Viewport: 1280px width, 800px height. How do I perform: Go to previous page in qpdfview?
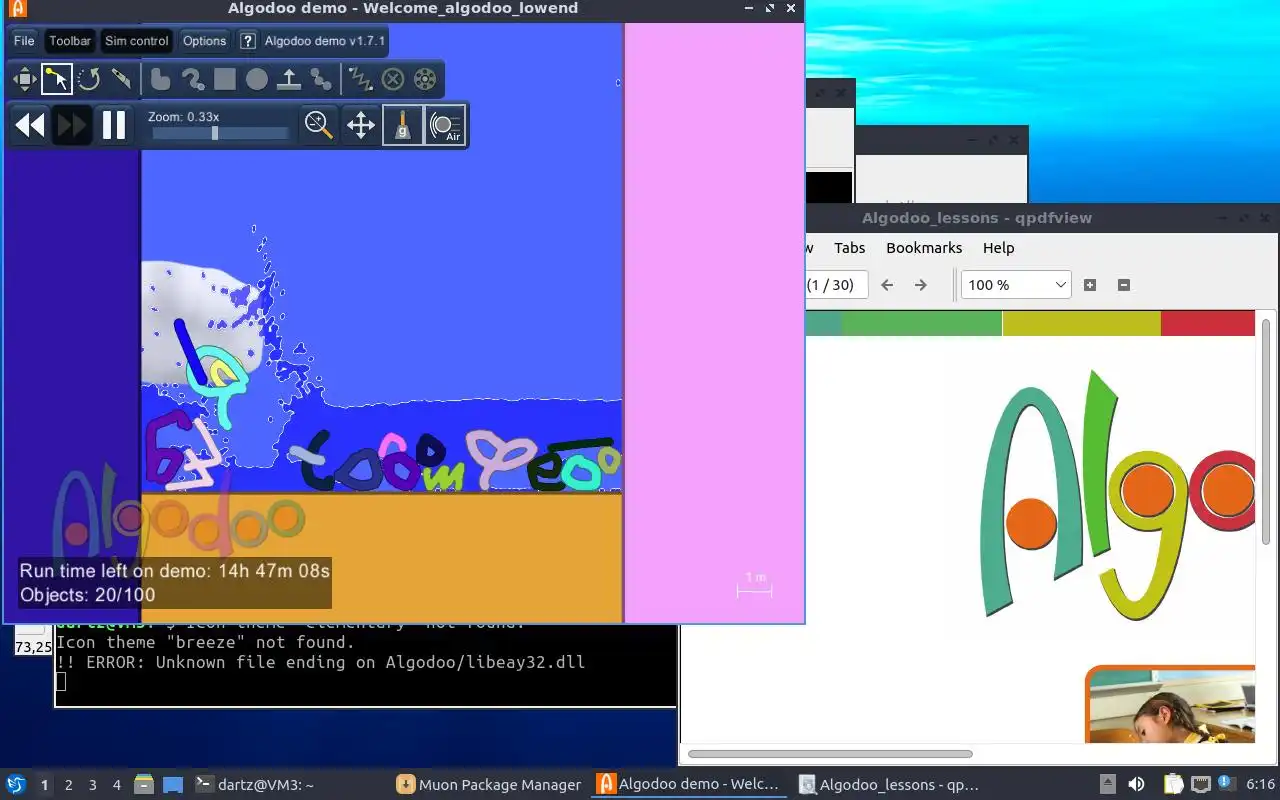[x=887, y=285]
